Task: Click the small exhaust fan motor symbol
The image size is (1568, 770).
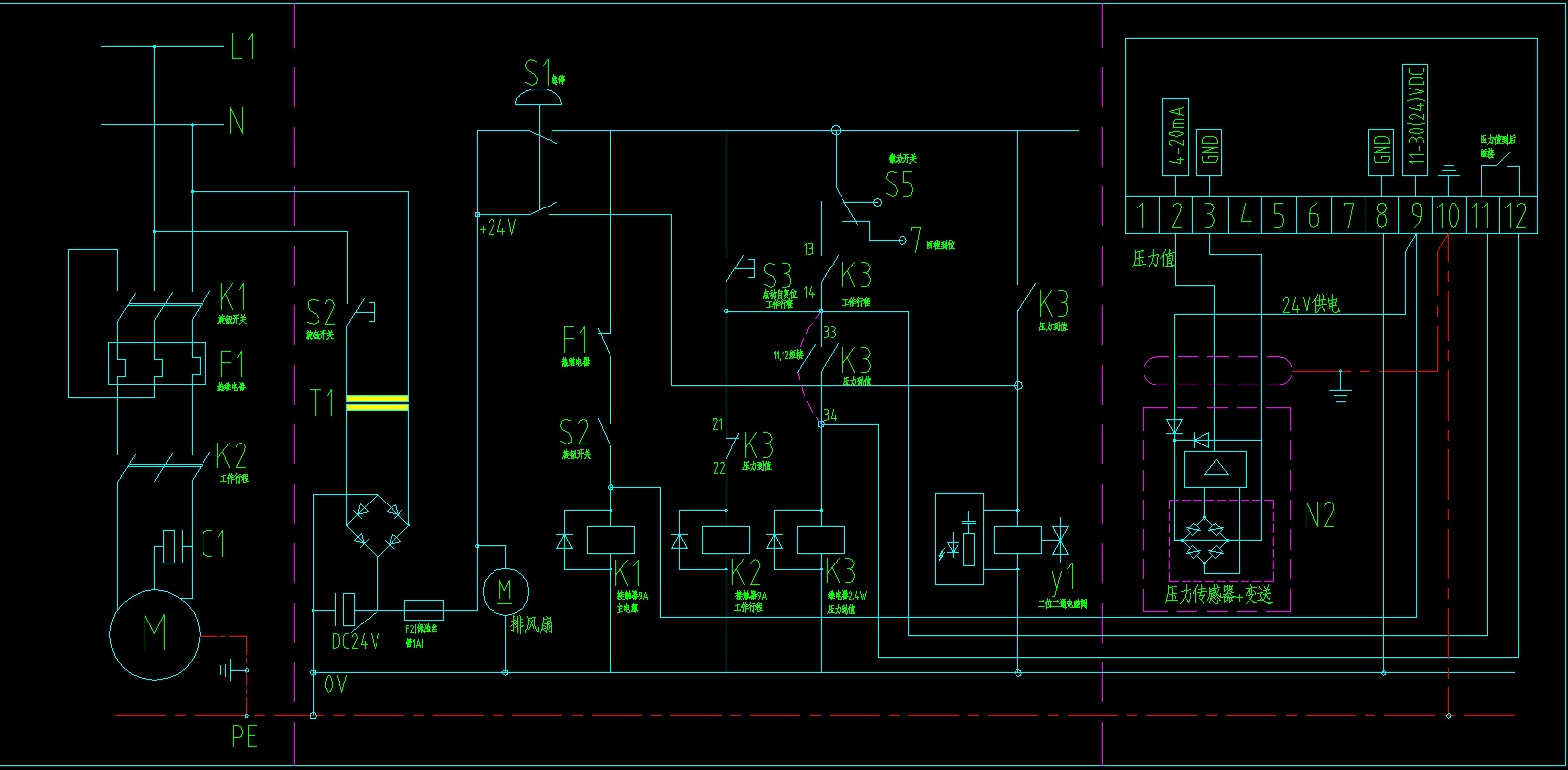Action: point(505,592)
